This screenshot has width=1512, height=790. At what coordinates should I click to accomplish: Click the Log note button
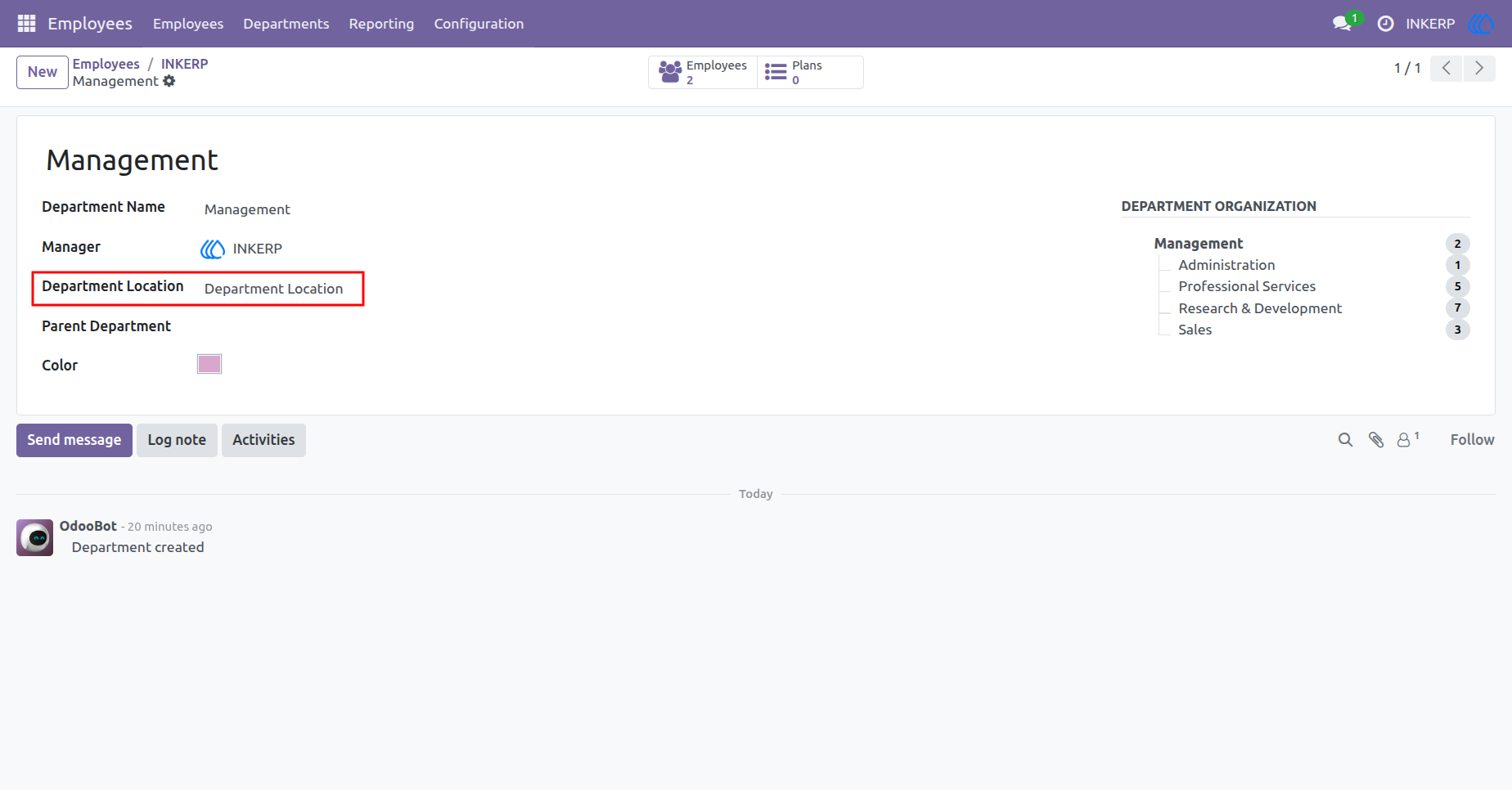177,440
